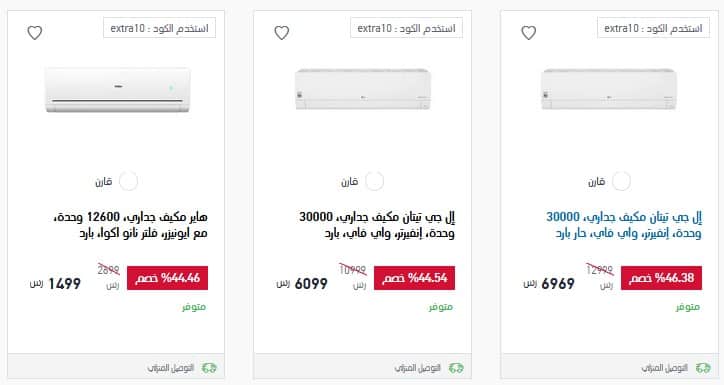Open LG Titan 30000 cold-only title link
Viewport: 724px width, 385px height.
377,225
